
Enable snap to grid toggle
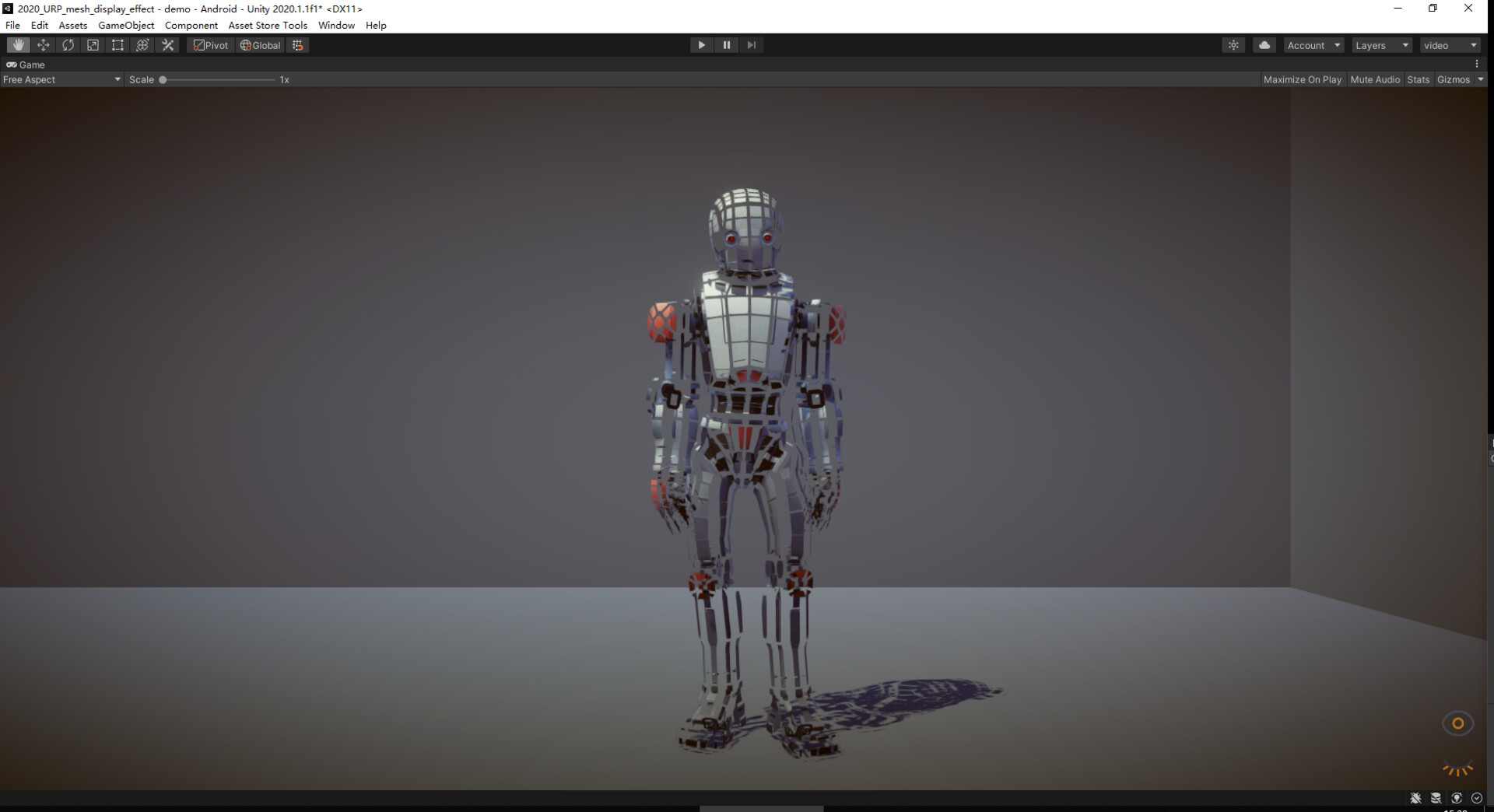pos(296,44)
